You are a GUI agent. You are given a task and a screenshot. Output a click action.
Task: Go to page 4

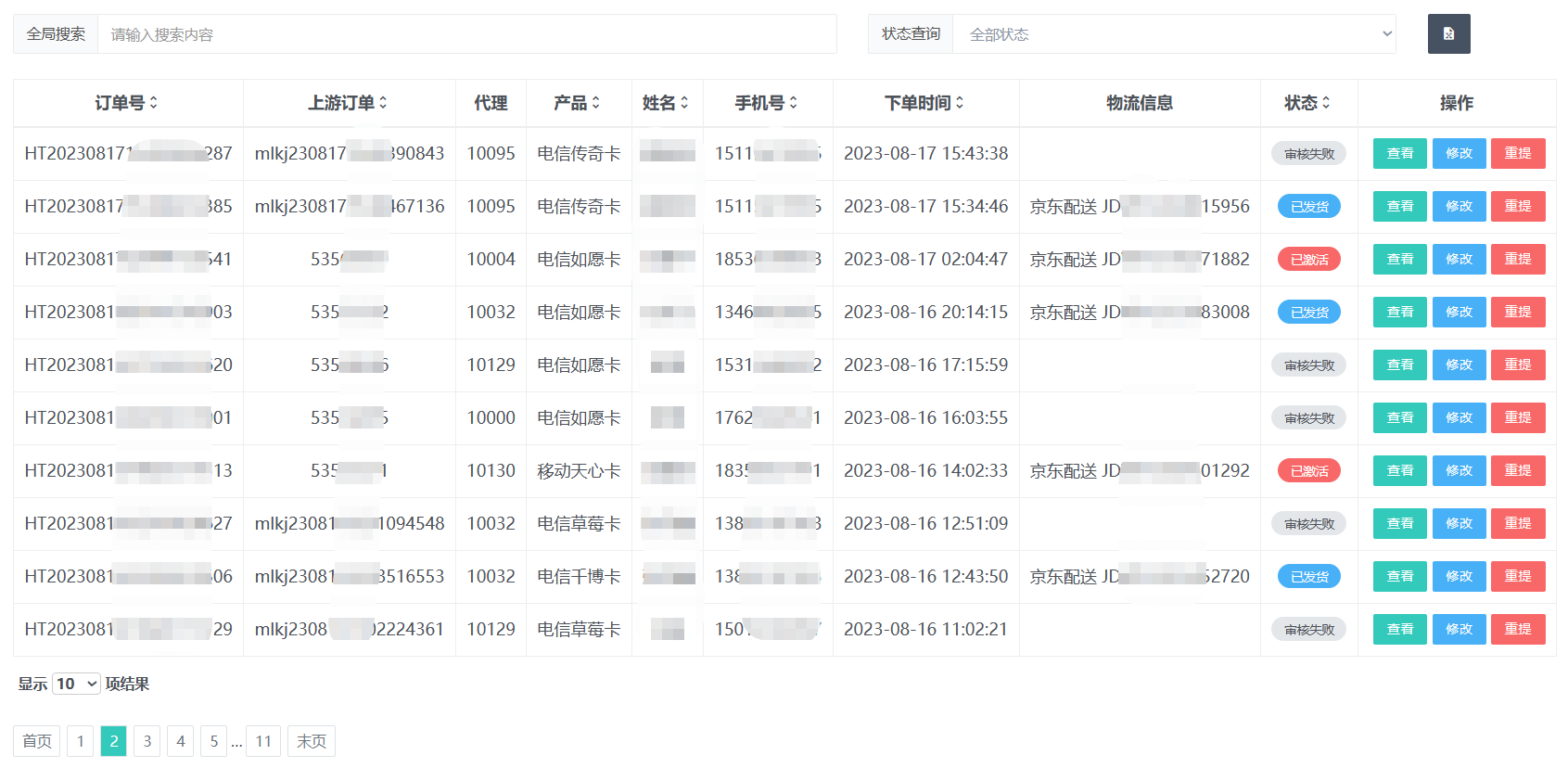181,741
